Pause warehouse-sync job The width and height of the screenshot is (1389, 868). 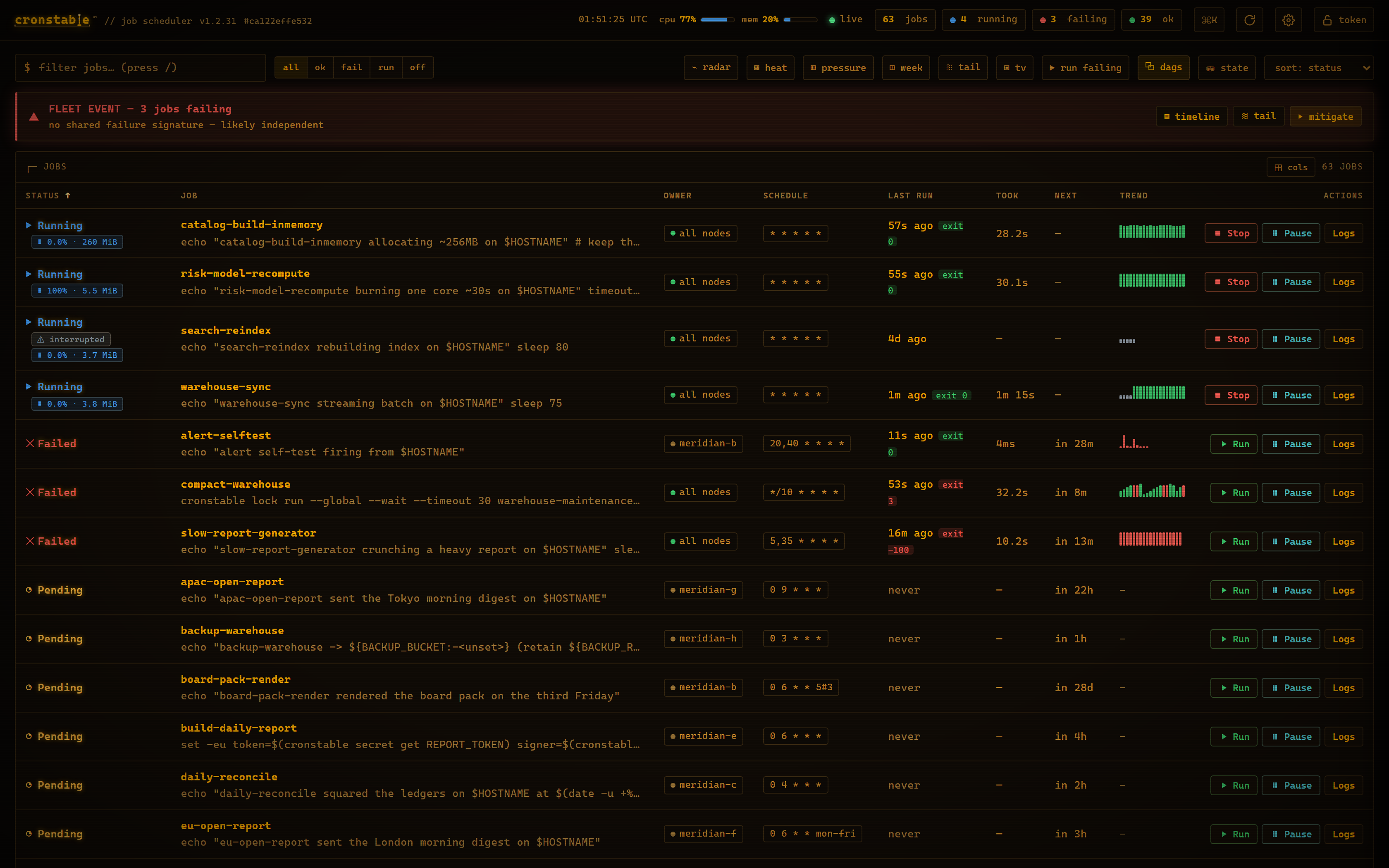click(x=1291, y=396)
